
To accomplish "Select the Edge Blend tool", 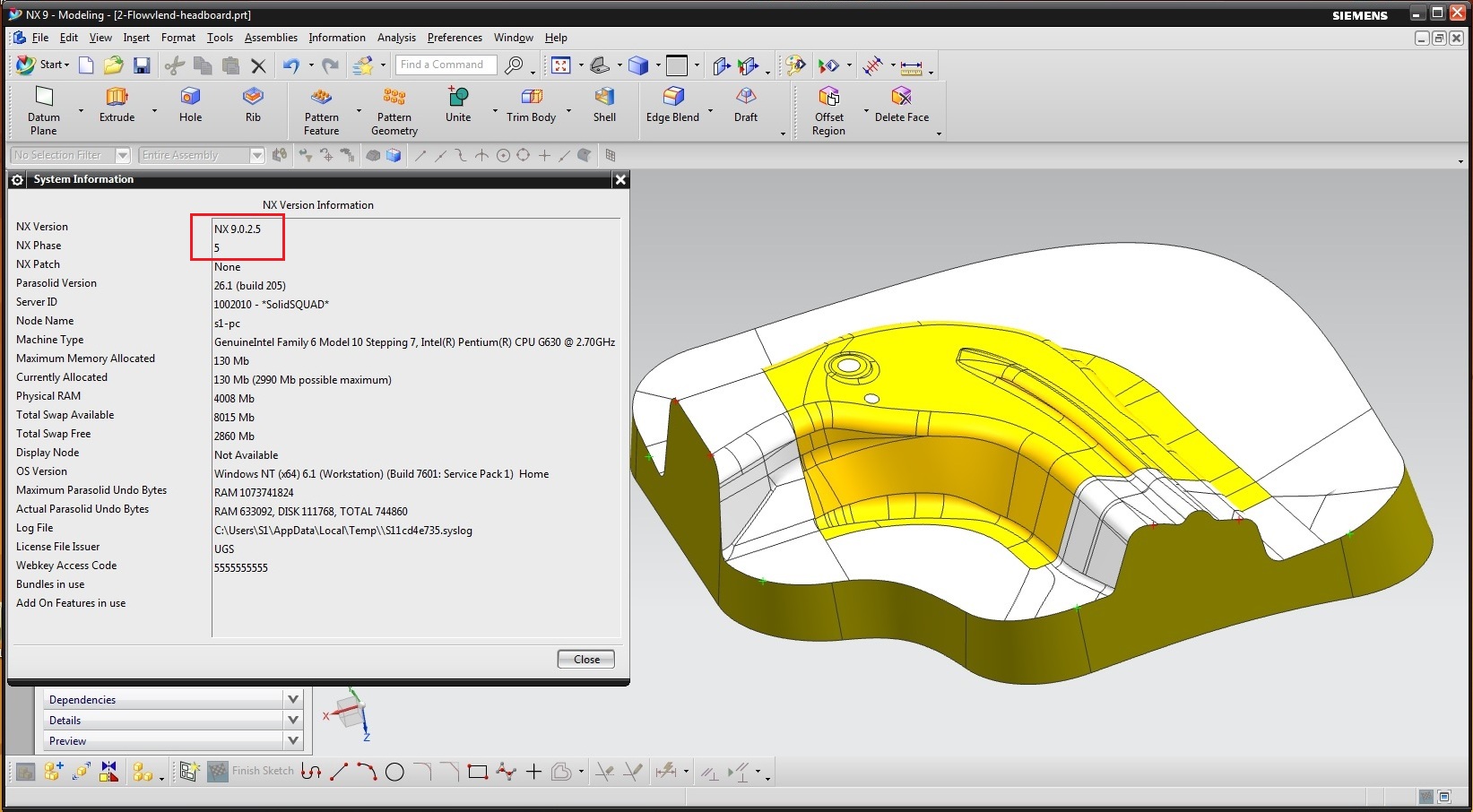I will point(672,104).
